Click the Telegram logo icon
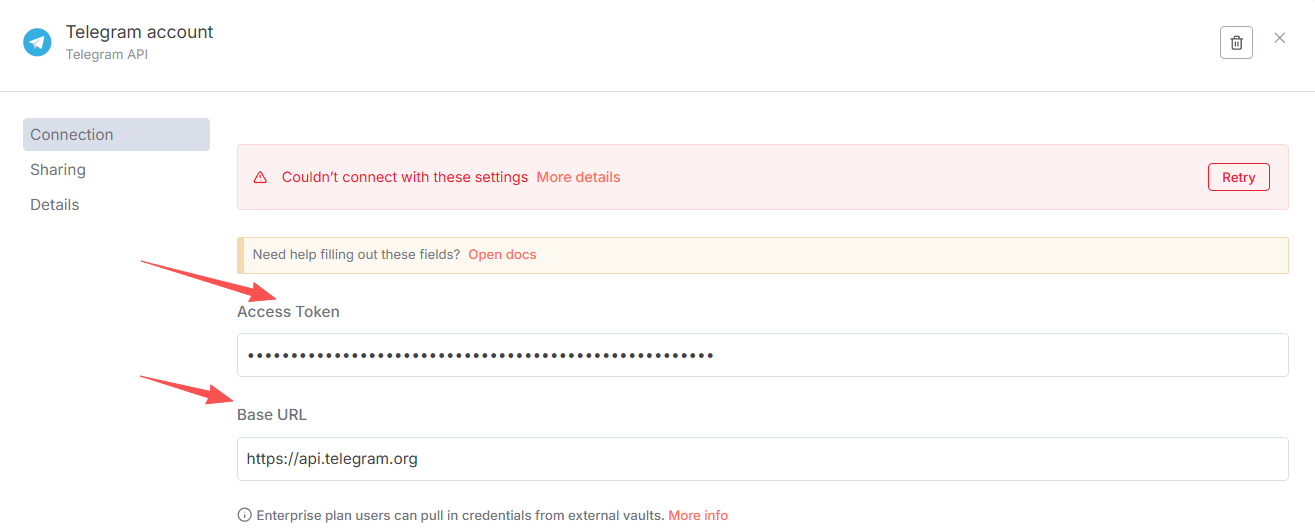1315x532 pixels. 38,42
